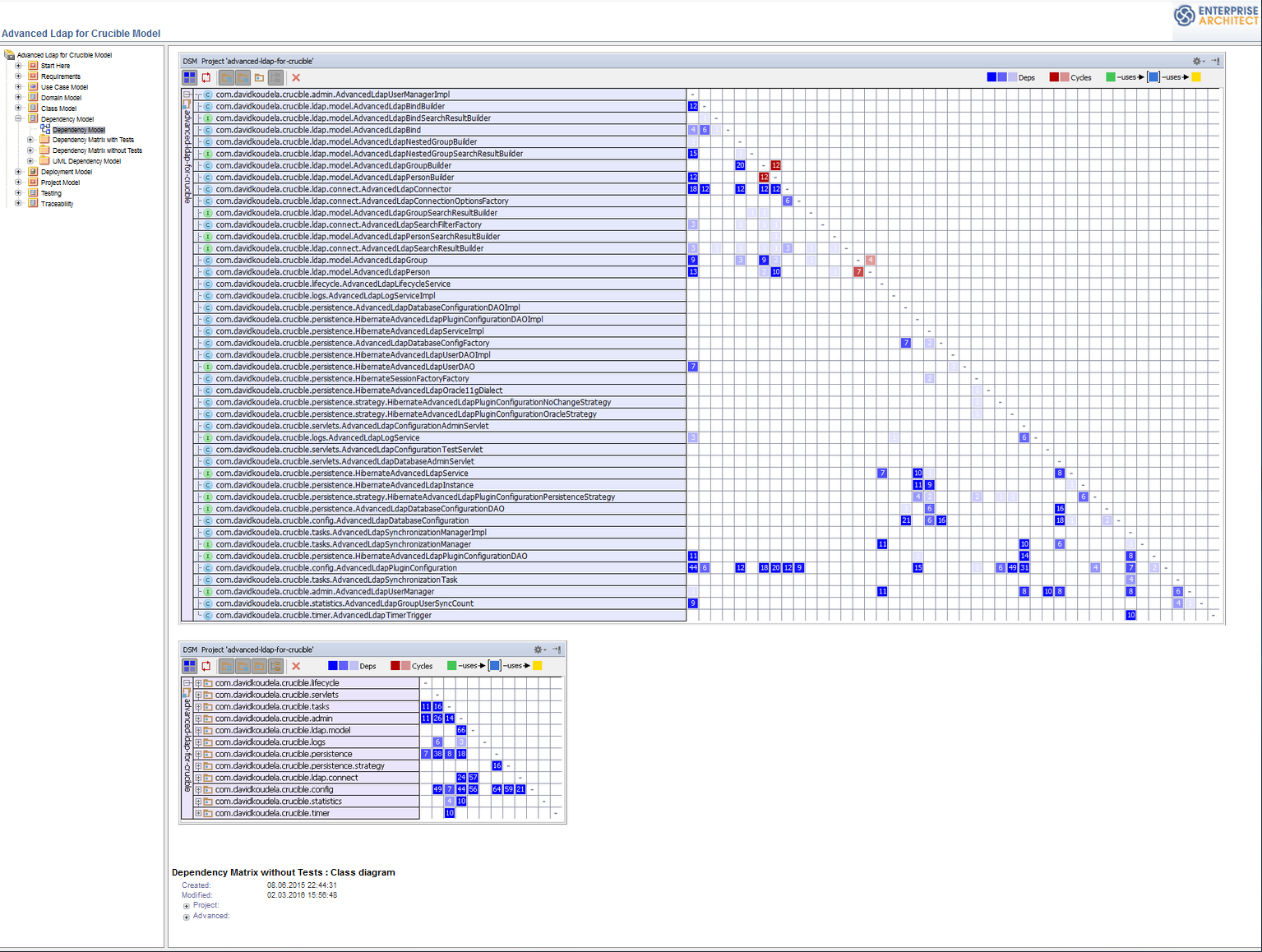Toggle the blue grid view button in lower DSM
This screenshot has width=1262, height=952.
click(190, 667)
